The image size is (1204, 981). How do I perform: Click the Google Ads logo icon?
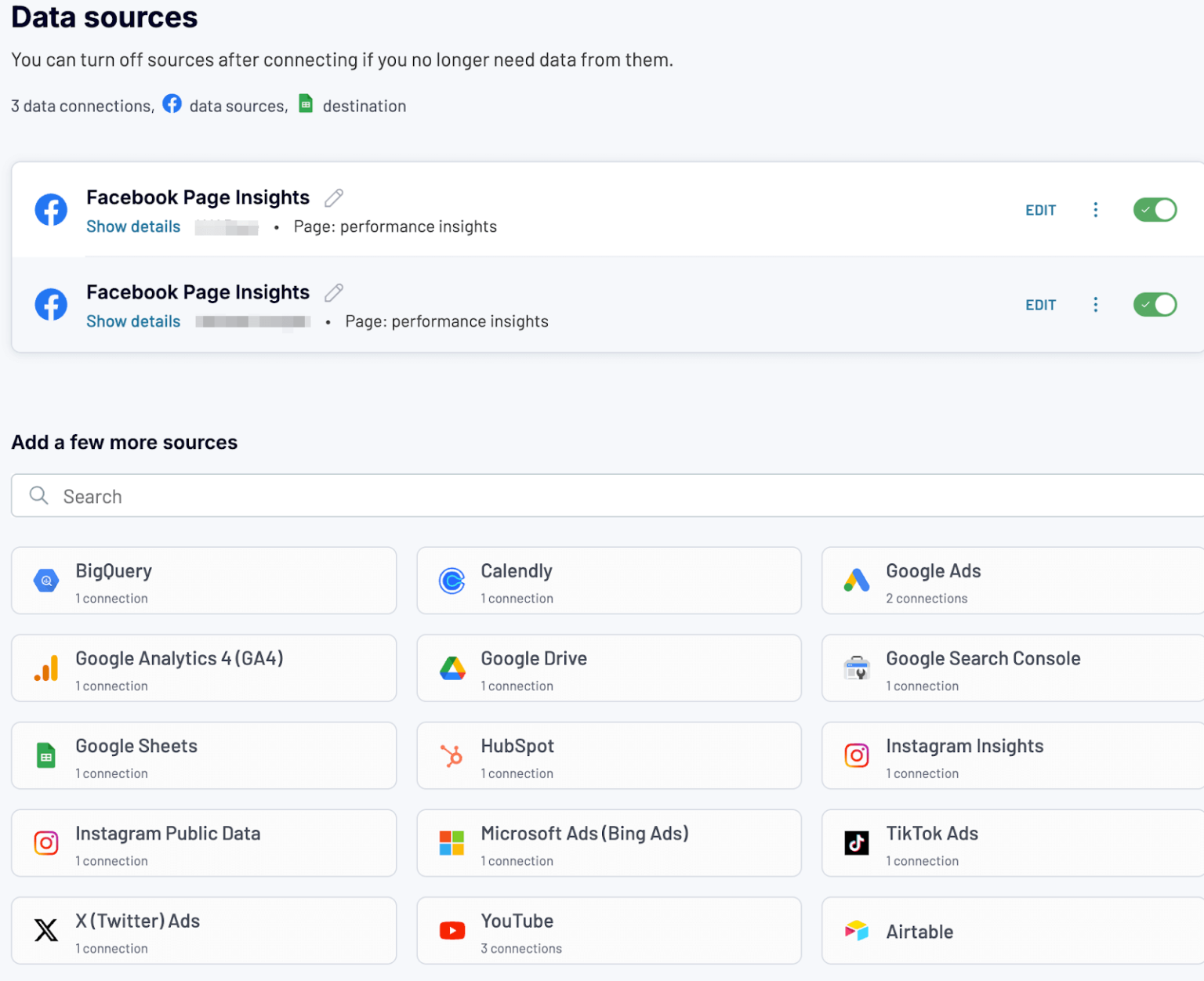[x=857, y=580]
